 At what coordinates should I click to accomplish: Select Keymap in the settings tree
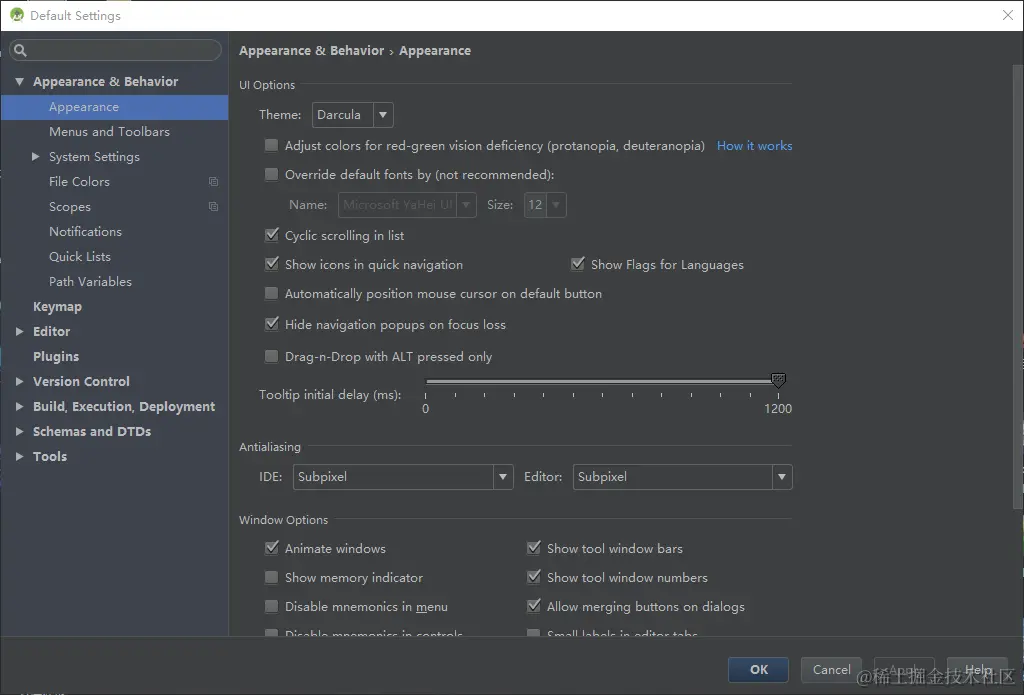tap(57, 307)
